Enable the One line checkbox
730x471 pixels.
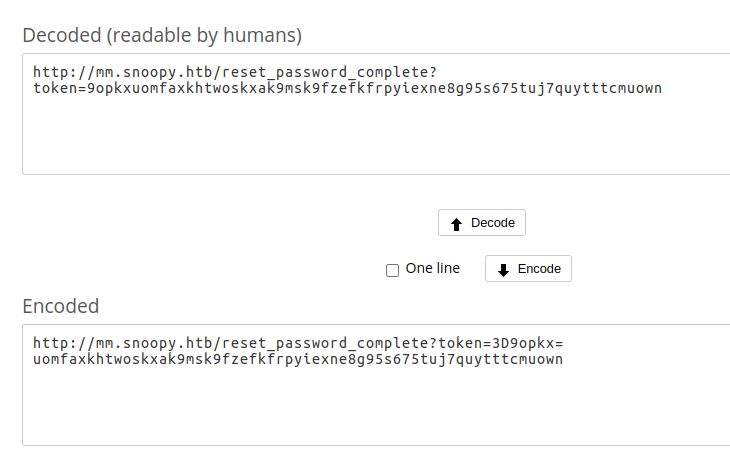[392, 270]
